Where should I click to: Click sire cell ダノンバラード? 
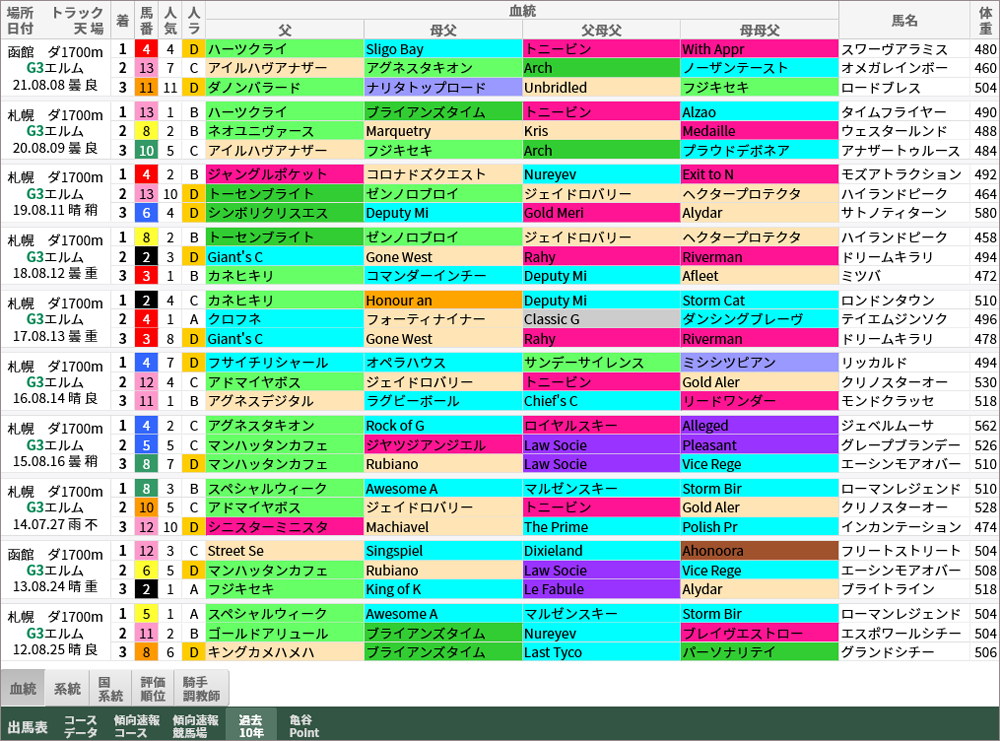(x=284, y=87)
